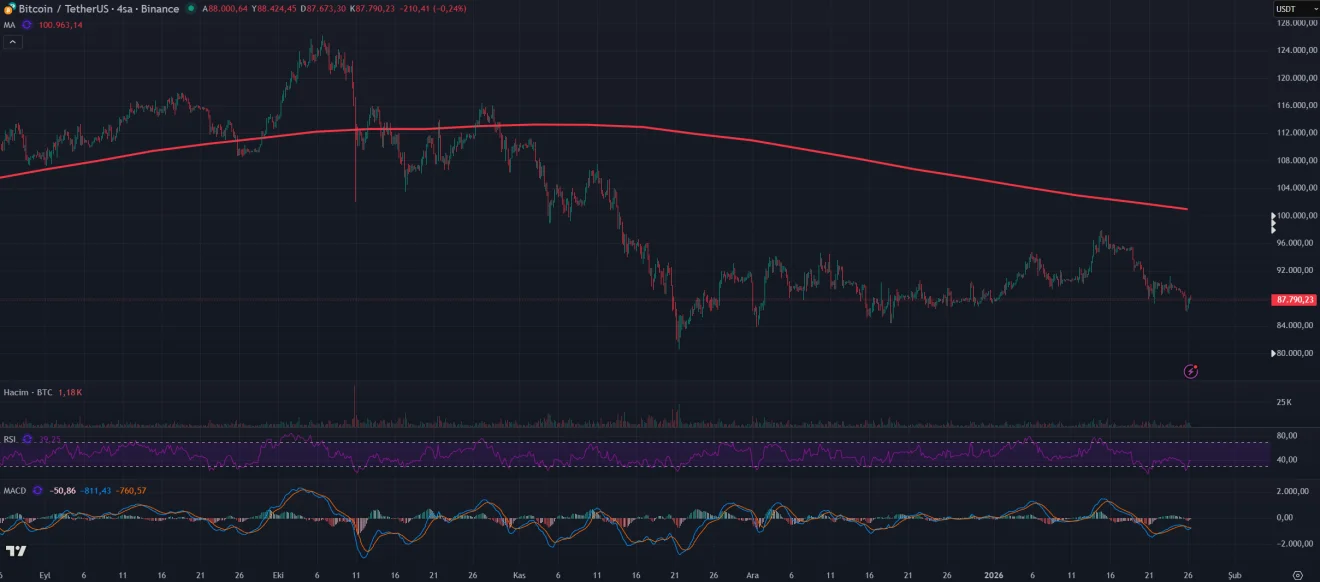Open time axis settings gear icon
This screenshot has width=1320, height=582.
[1297, 576]
